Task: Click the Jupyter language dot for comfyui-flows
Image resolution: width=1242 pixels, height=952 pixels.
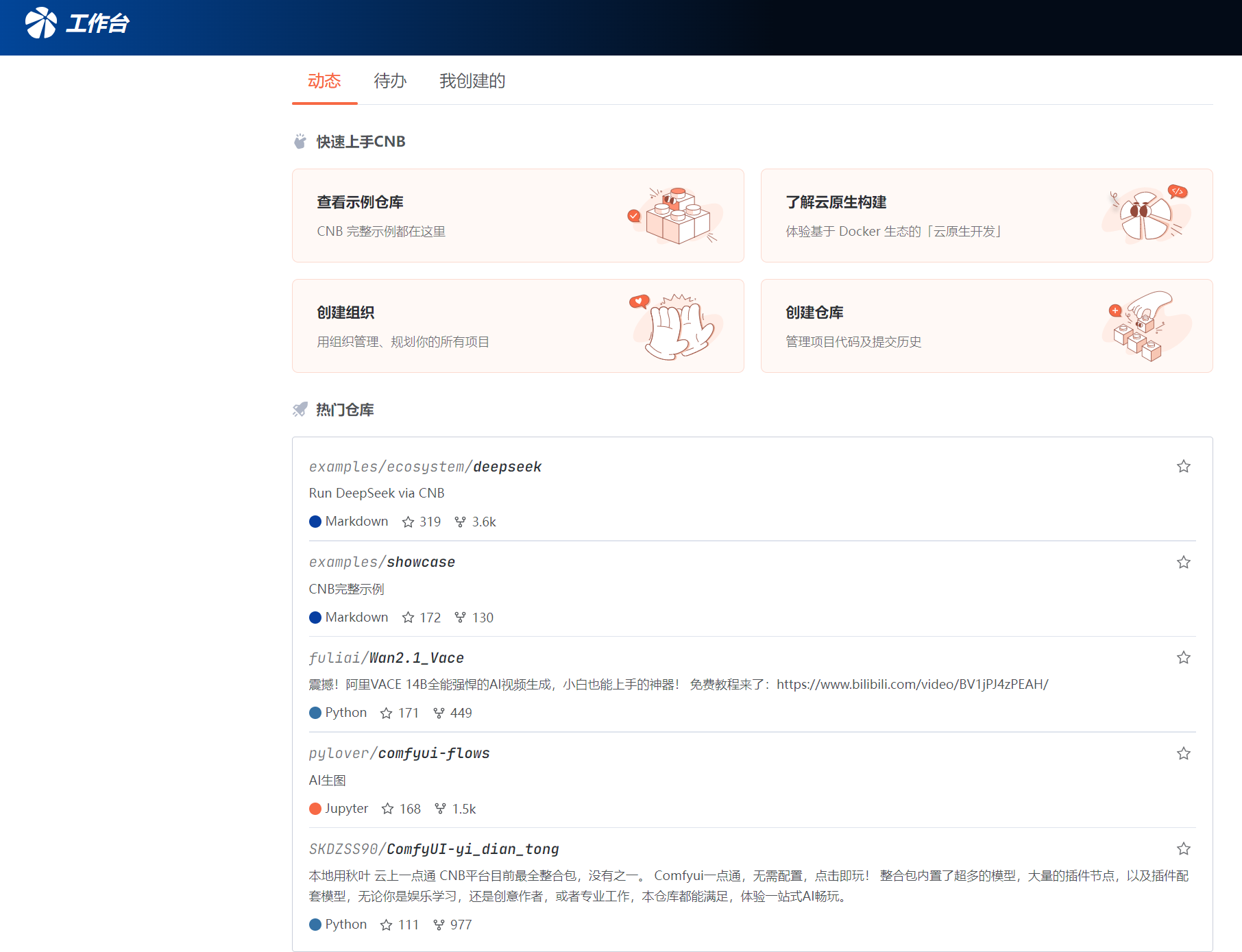Action: 315,809
